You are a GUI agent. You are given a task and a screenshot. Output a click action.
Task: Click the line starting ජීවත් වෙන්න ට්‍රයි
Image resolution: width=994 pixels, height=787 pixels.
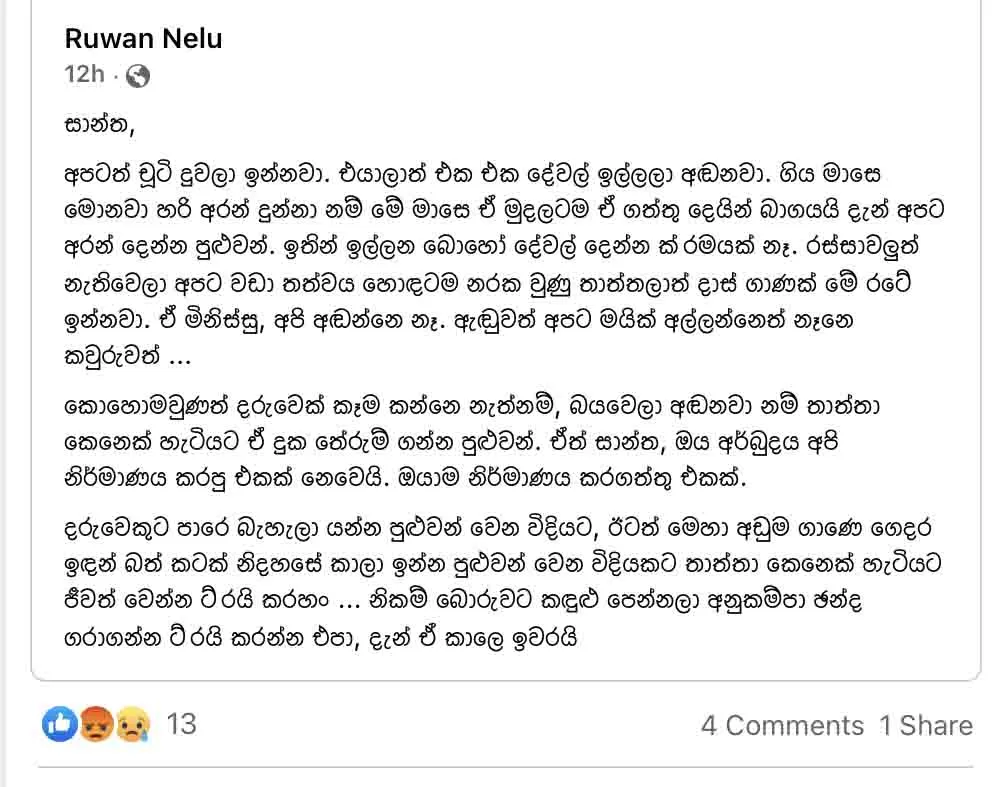pos(463,600)
